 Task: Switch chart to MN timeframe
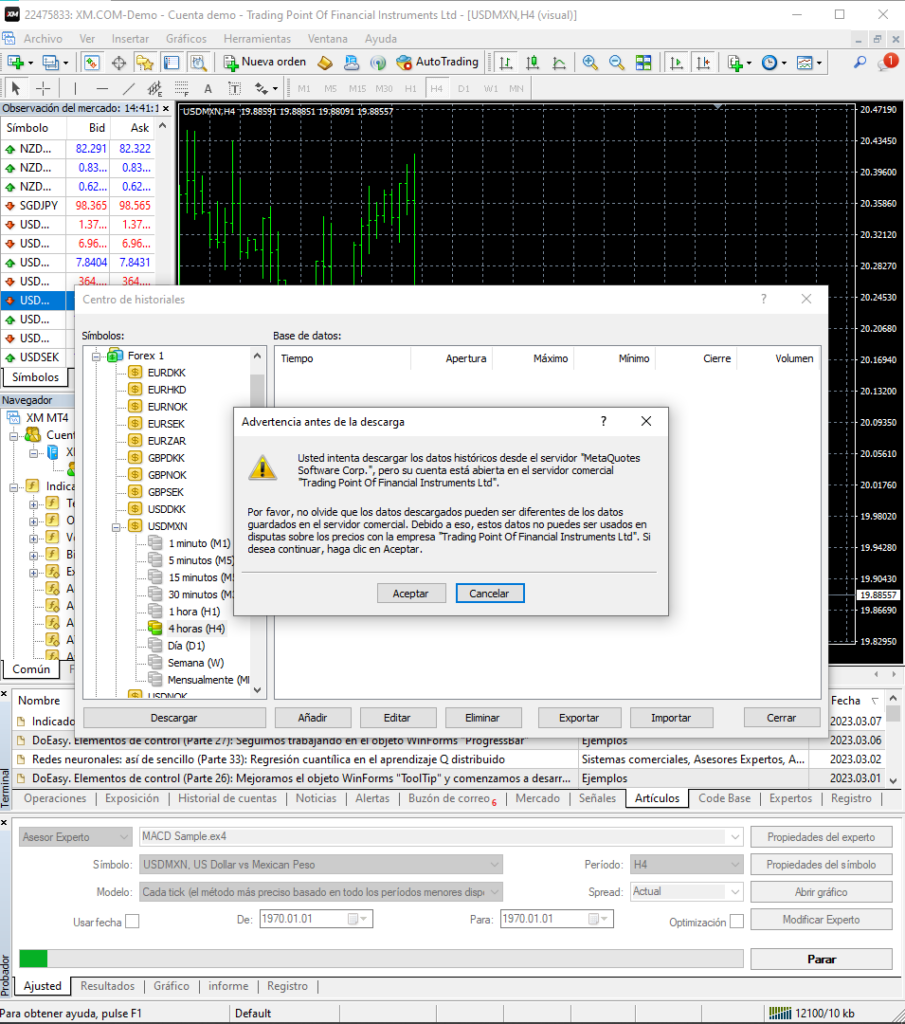point(516,89)
